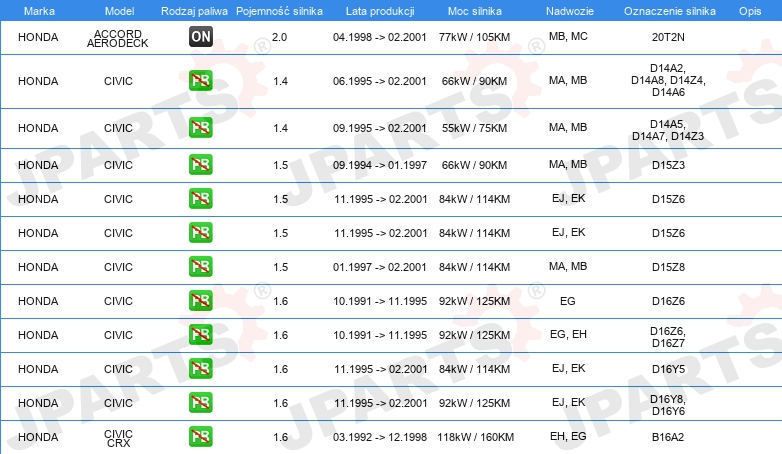This screenshot has width=782, height=454.
Task: Click the ON diesel fuel icon for Accord Aerodeck
Action: tap(201, 36)
